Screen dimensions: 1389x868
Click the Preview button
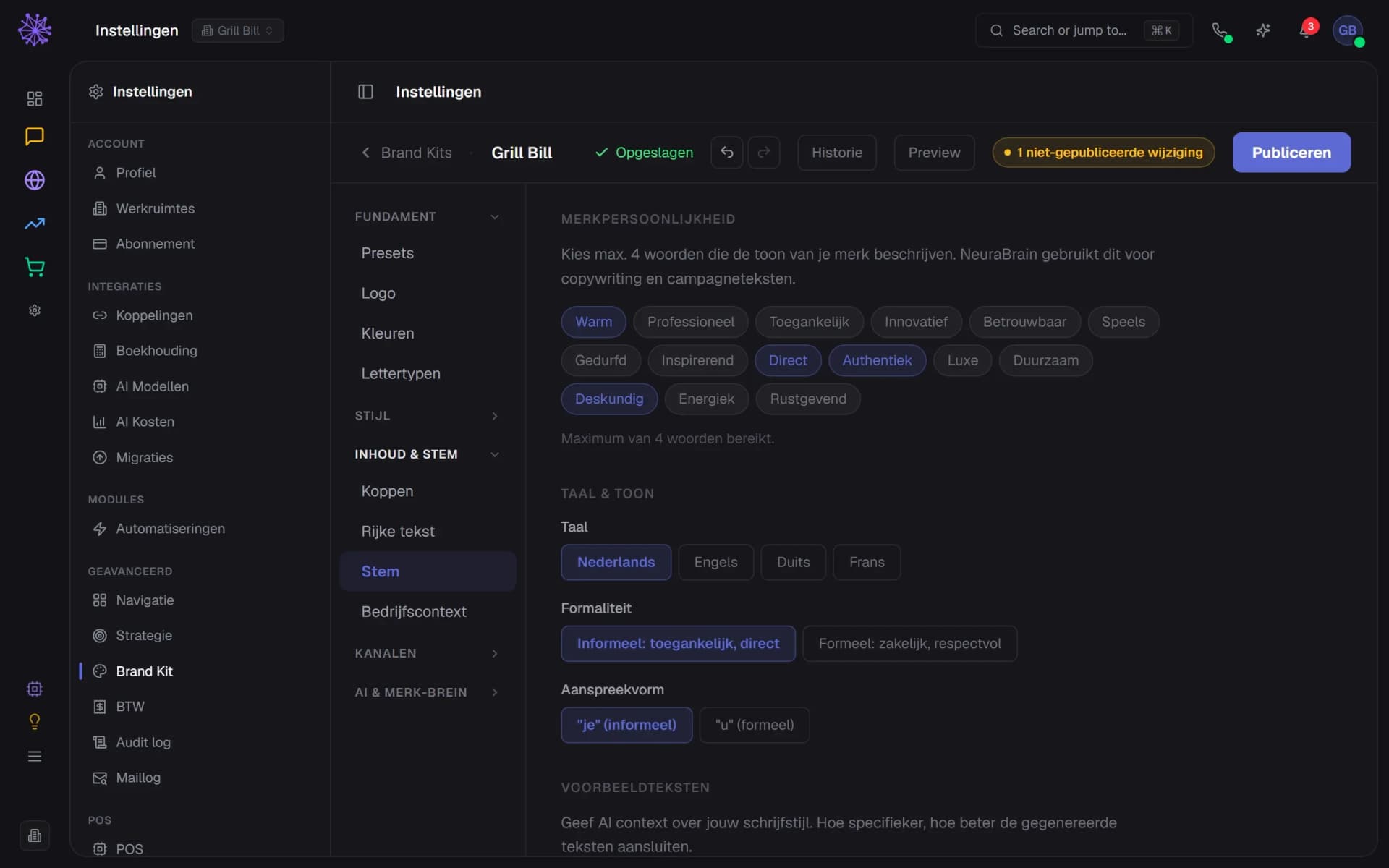(934, 153)
